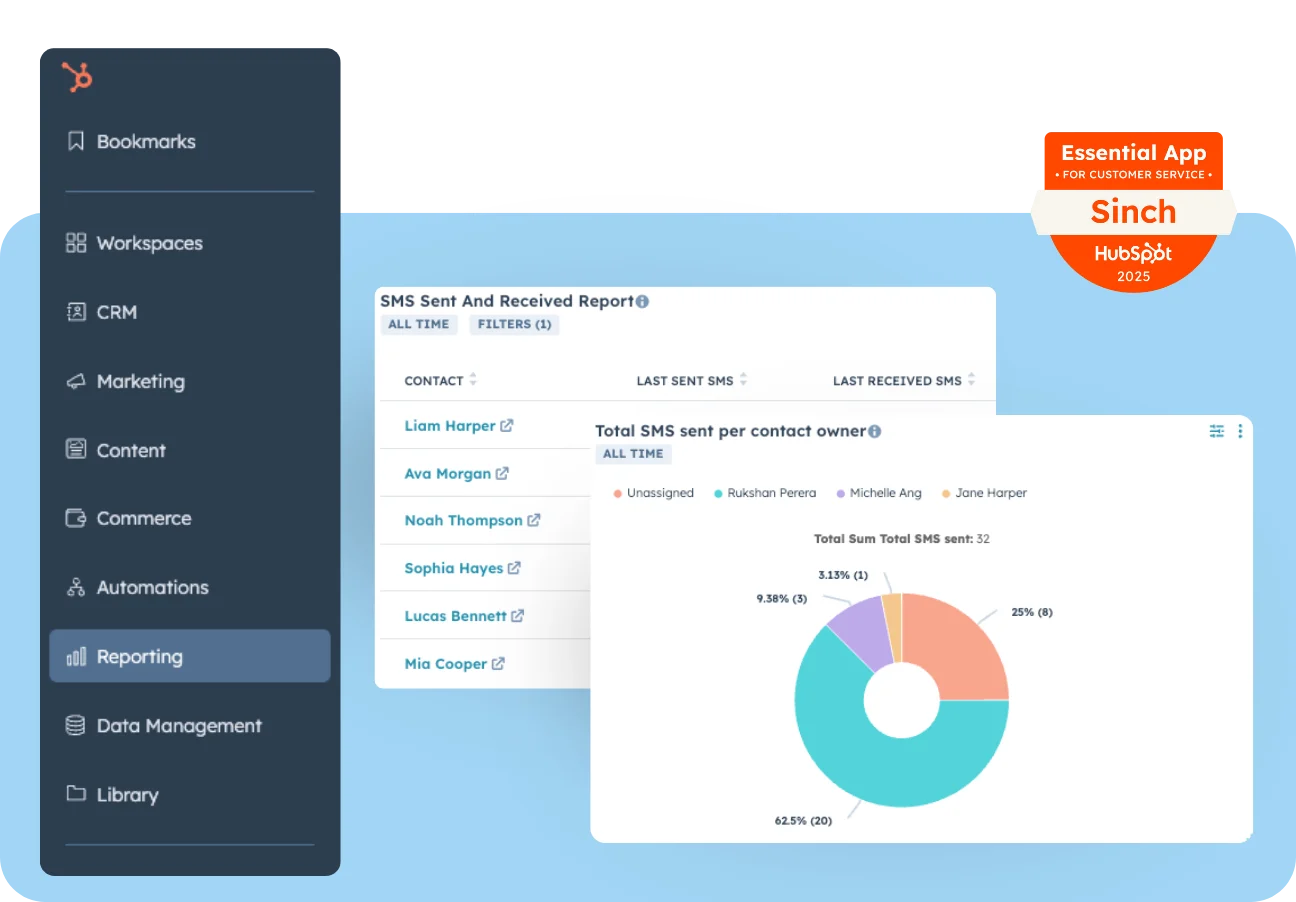
Task: Open Data Management from the sidebar
Action: (178, 725)
